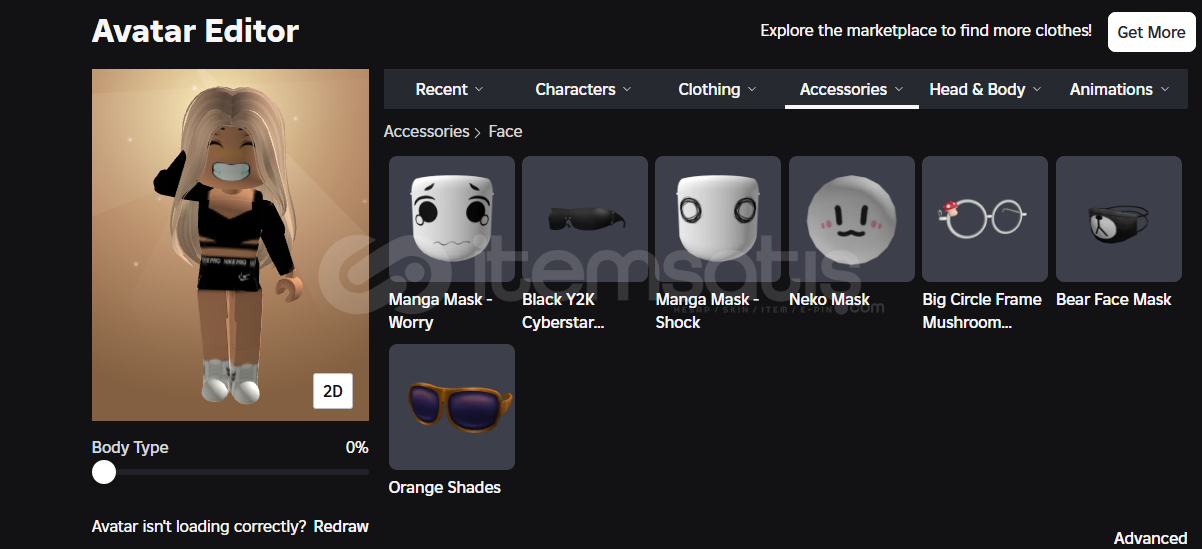Open the Head & Body dropdown
Screen dimensions: 1202x549
(x=985, y=89)
